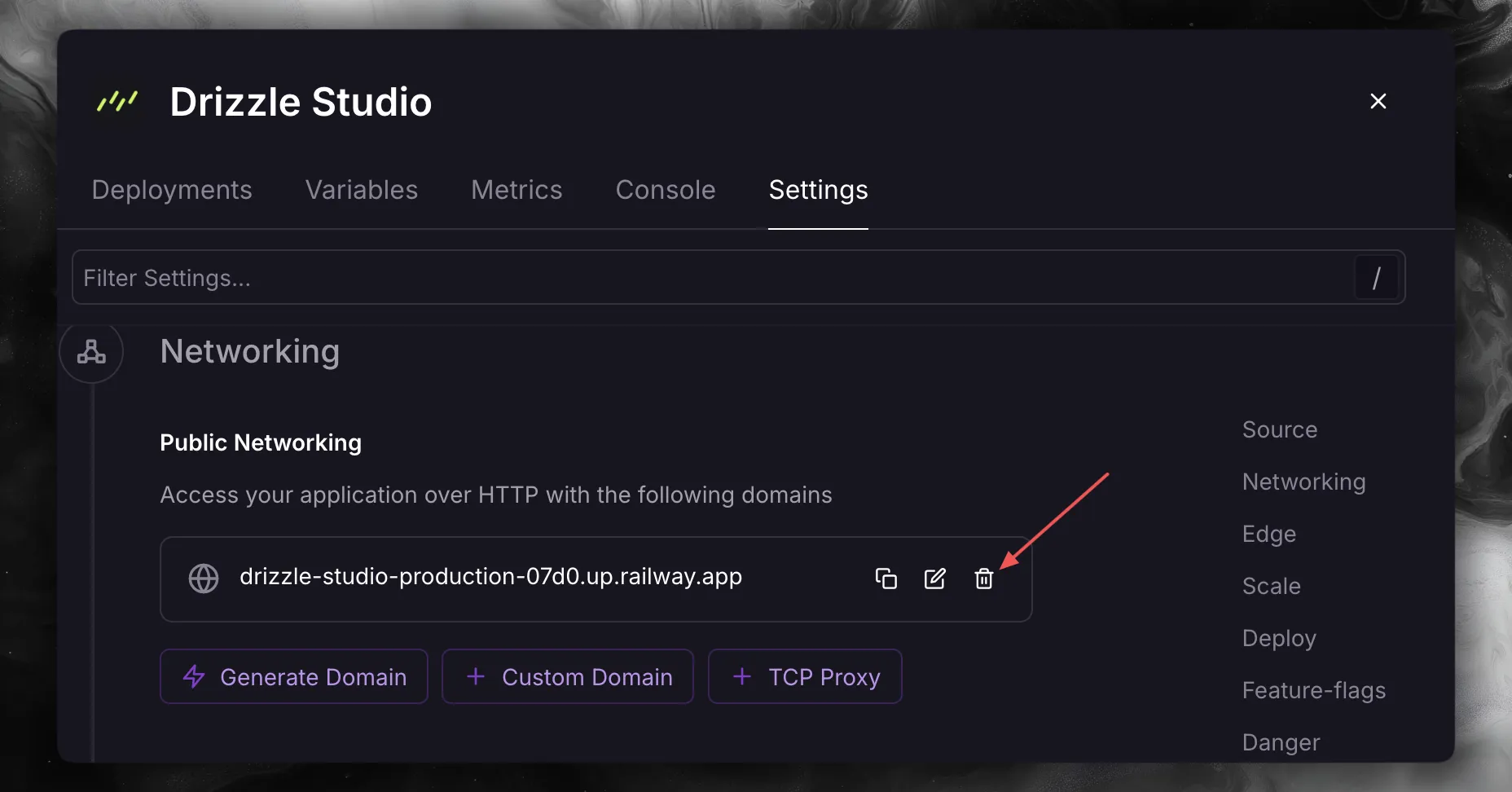The width and height of the screenshot is (1512, 792).
Task: Click the Drizzle Studio logo icon
Action: (117, 102)
